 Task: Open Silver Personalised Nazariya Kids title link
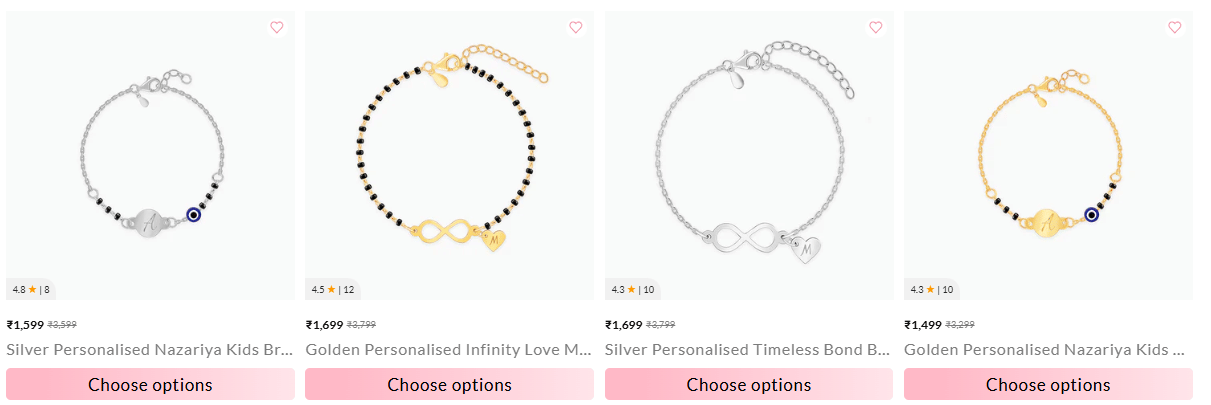tap(150, 350)
